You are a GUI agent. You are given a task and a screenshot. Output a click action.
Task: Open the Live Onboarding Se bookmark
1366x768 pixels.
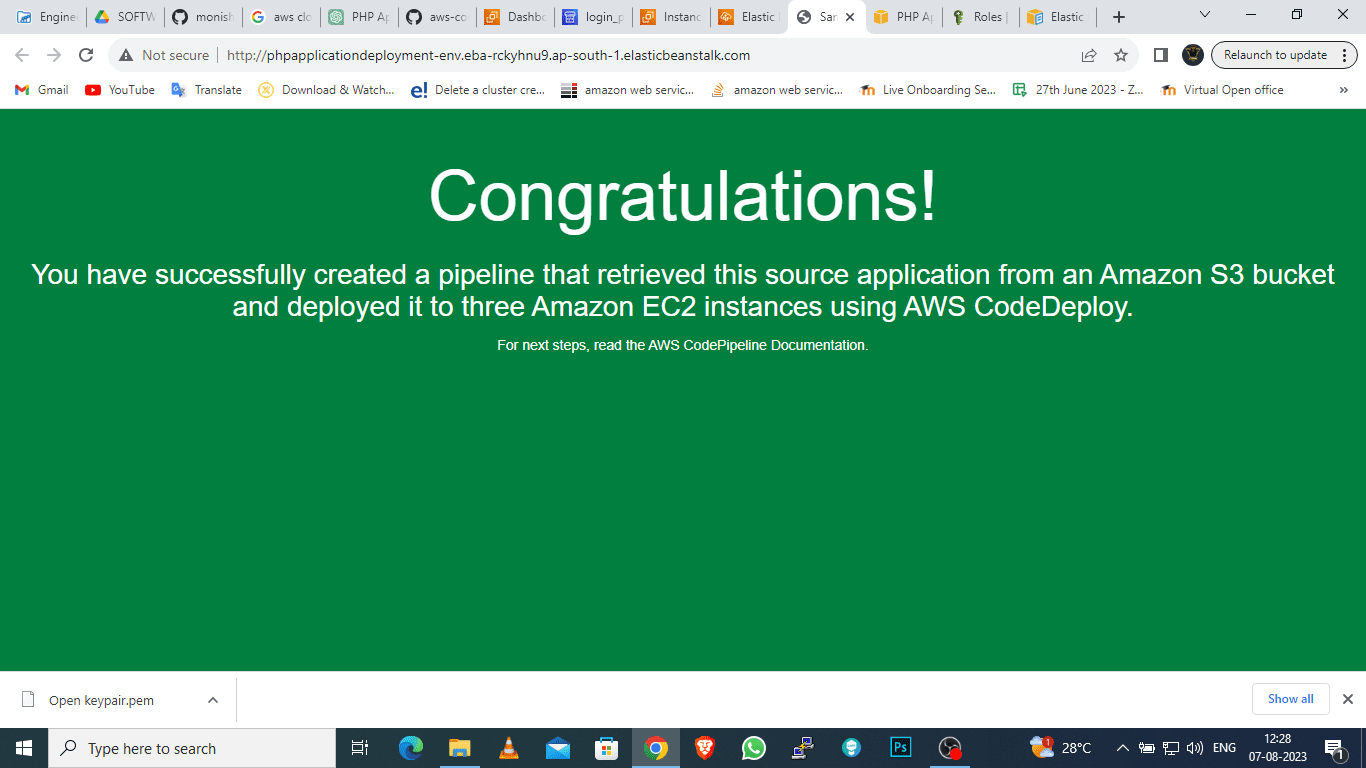(929, 90)
